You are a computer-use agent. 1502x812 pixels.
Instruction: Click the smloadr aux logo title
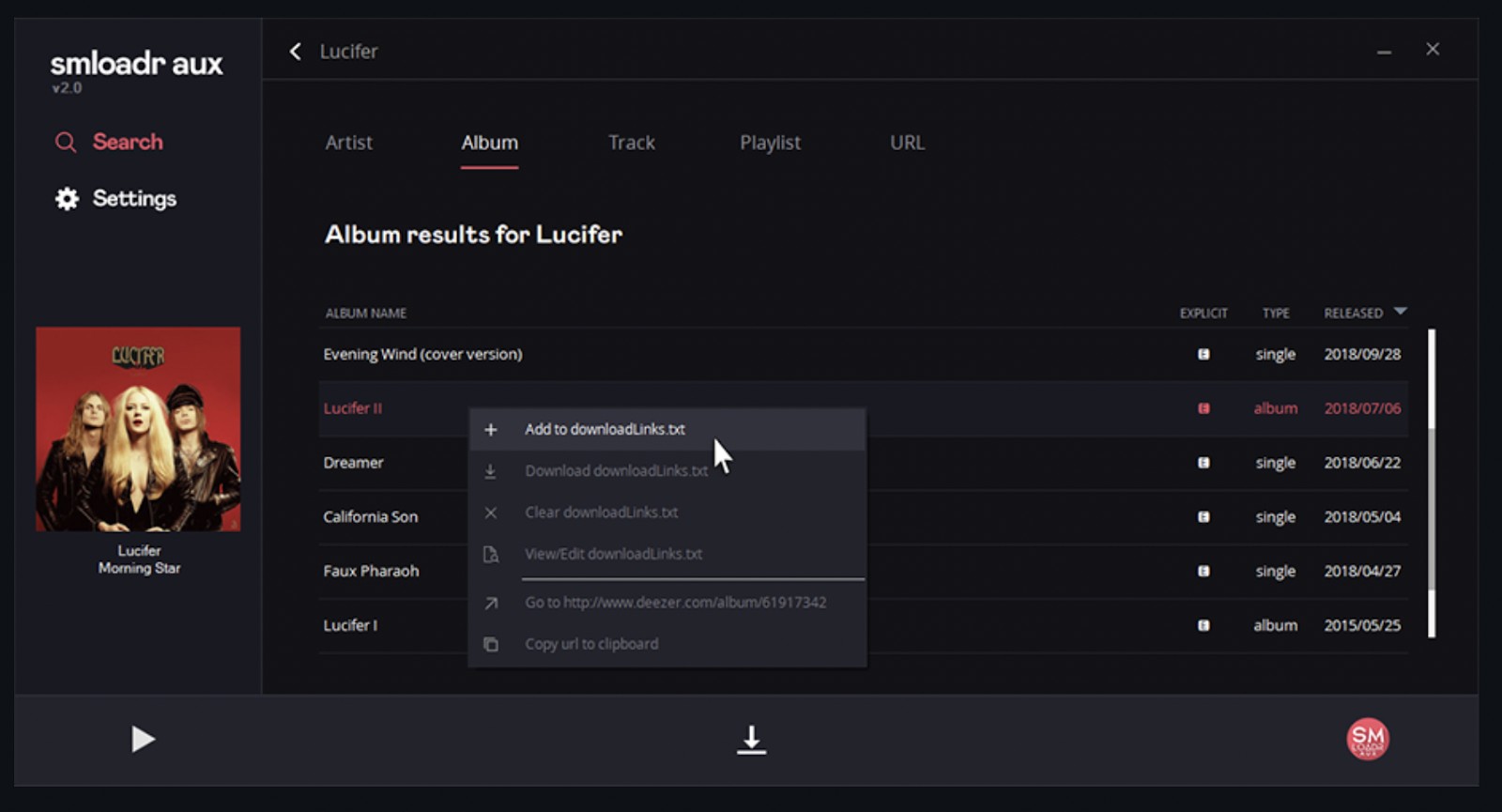(x=136, y=64)
